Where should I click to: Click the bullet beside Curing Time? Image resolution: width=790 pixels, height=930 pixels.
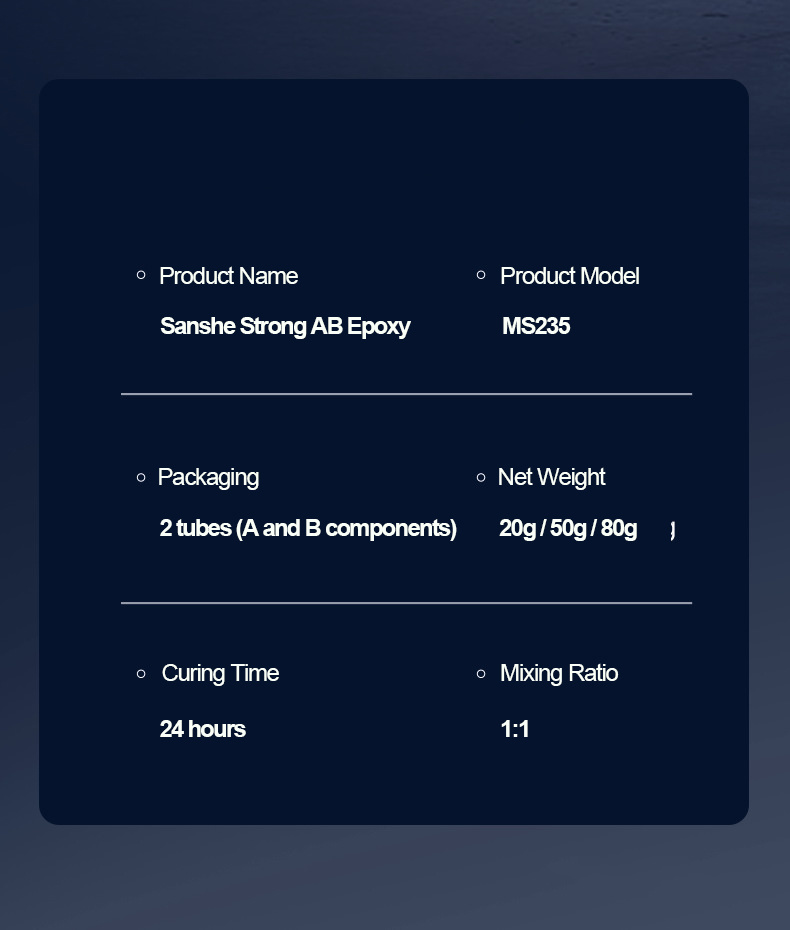[x=141, y=674]
